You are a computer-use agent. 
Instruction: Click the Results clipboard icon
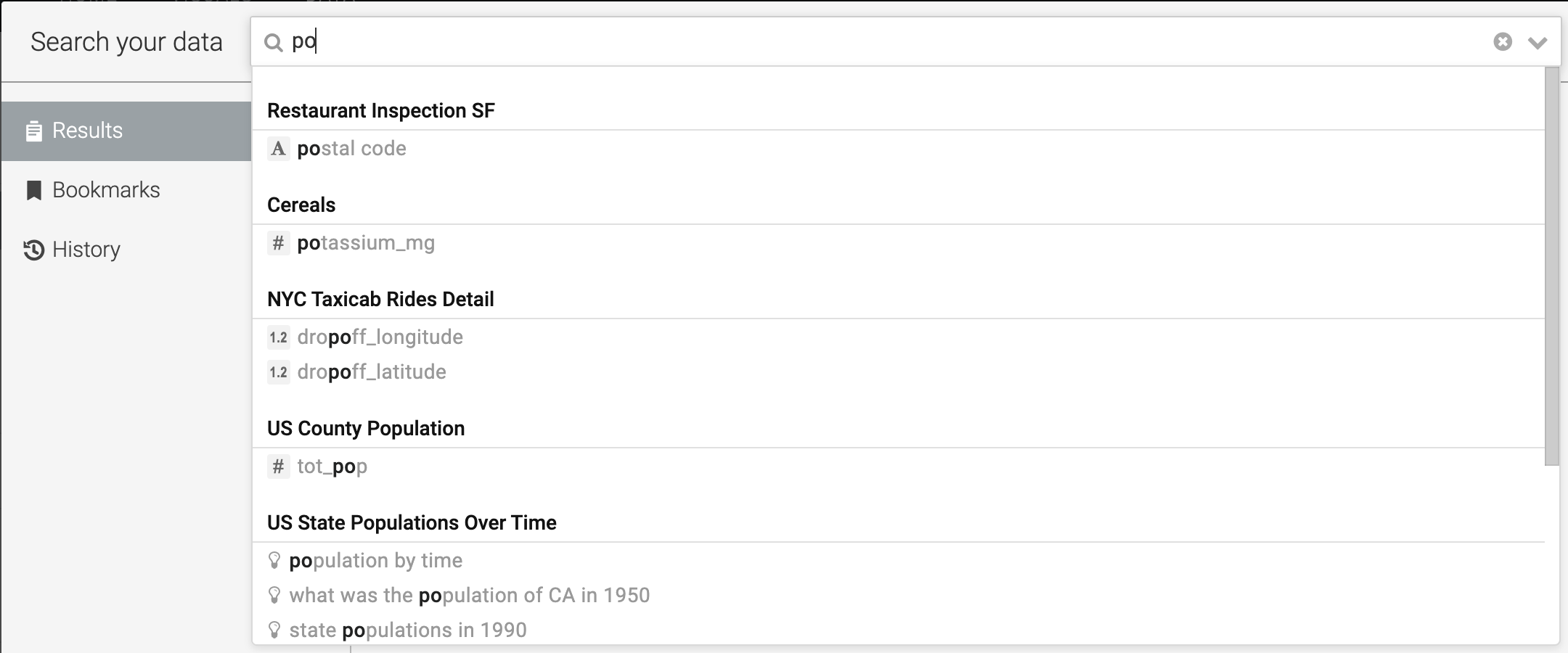pyautogui.click(x=33, y=131)
